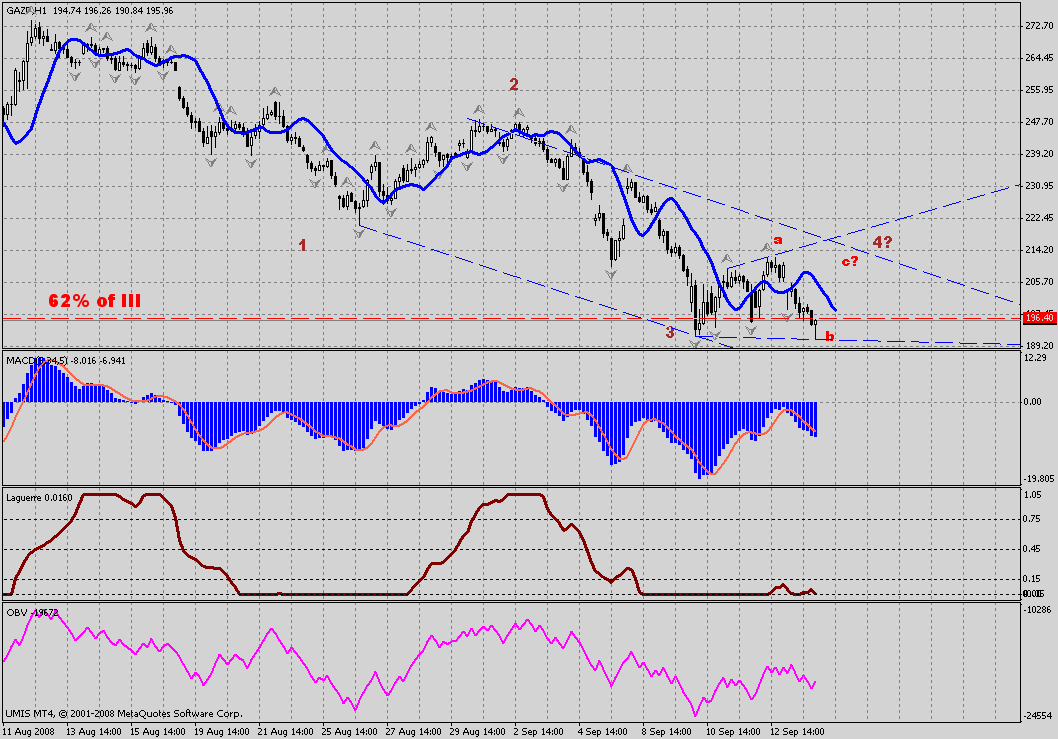Click price axis value 264.45
Viewport: 1058px width, 739px height.
tap(1038, 58)
